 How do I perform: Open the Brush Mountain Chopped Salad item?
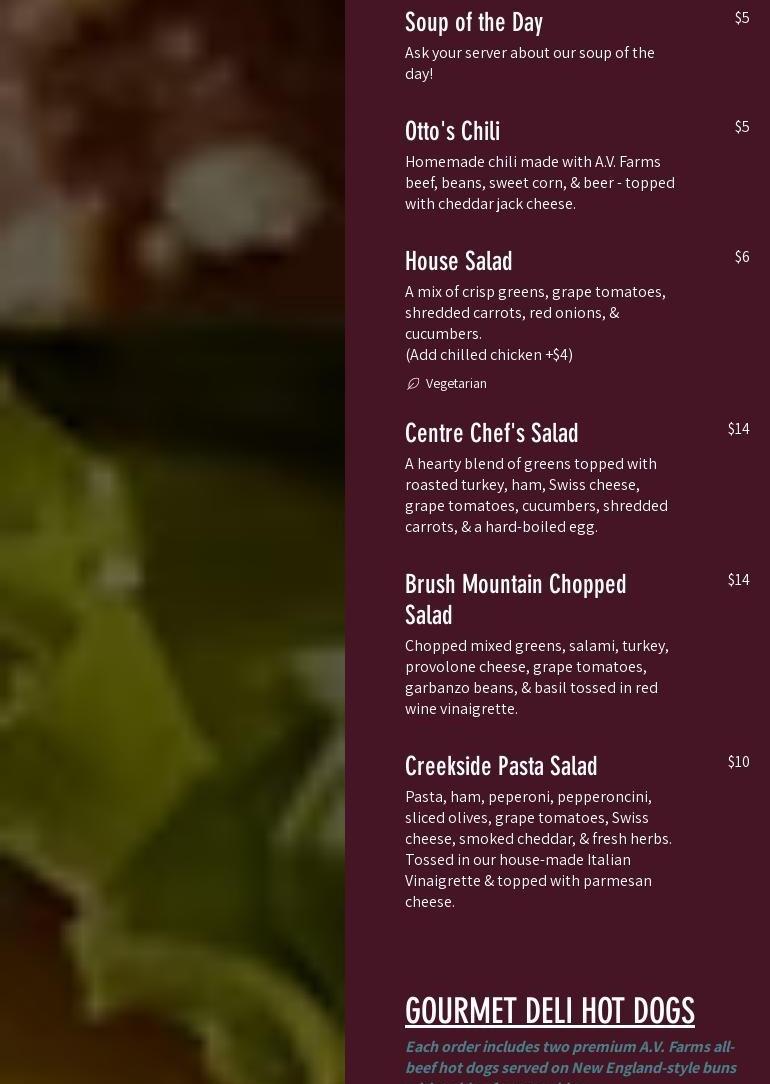point(516,599)
